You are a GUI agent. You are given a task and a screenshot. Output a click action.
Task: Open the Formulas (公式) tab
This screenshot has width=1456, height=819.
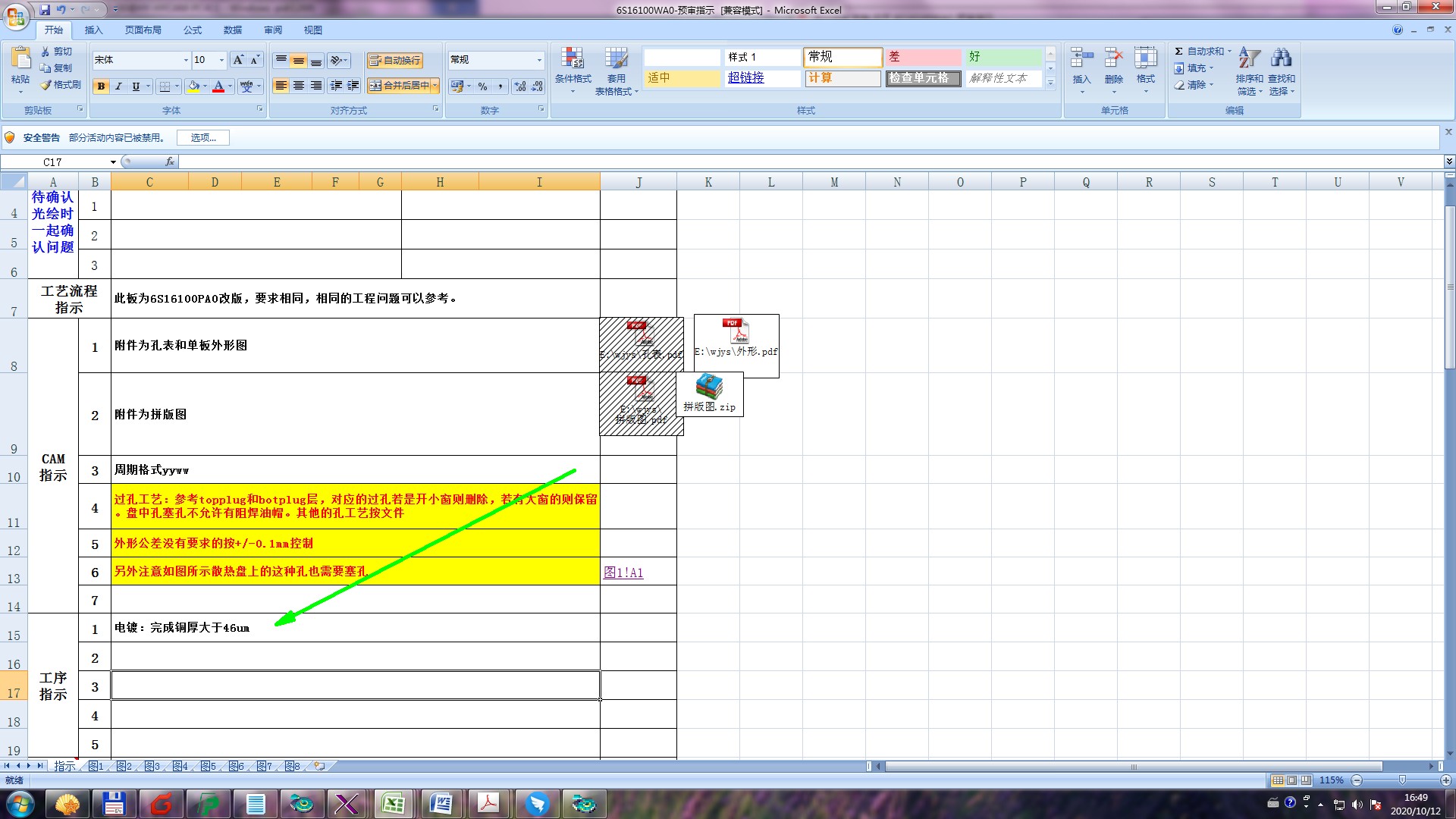pos(193,30)
